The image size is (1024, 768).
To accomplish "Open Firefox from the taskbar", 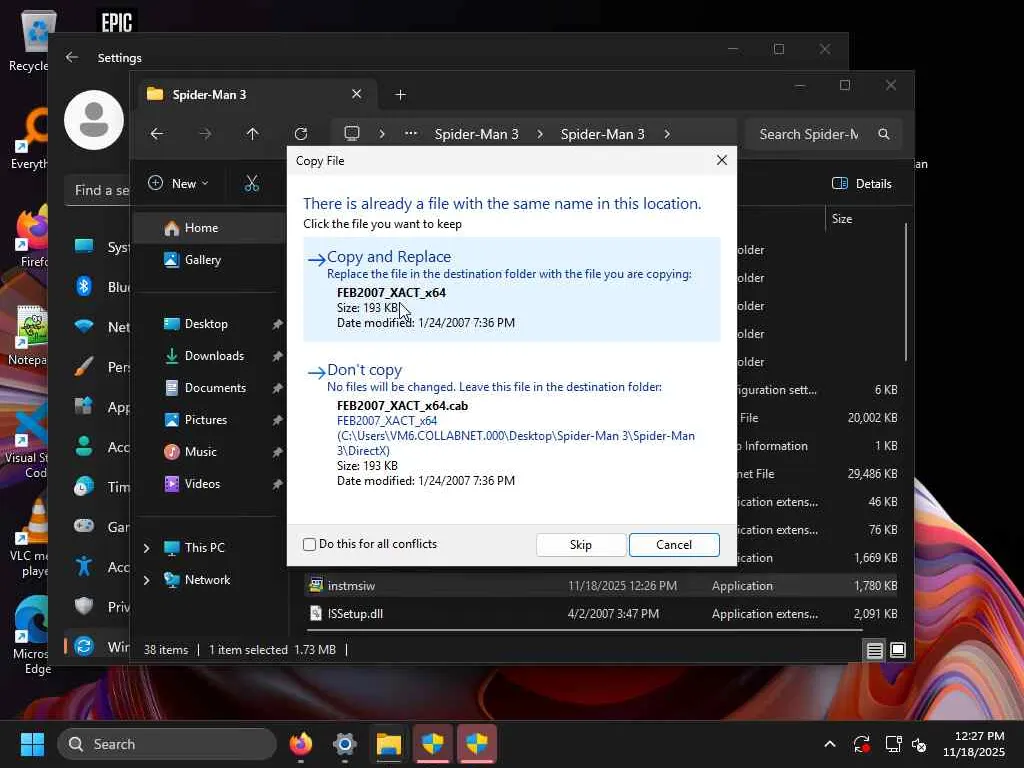I will tap(301, 744).
